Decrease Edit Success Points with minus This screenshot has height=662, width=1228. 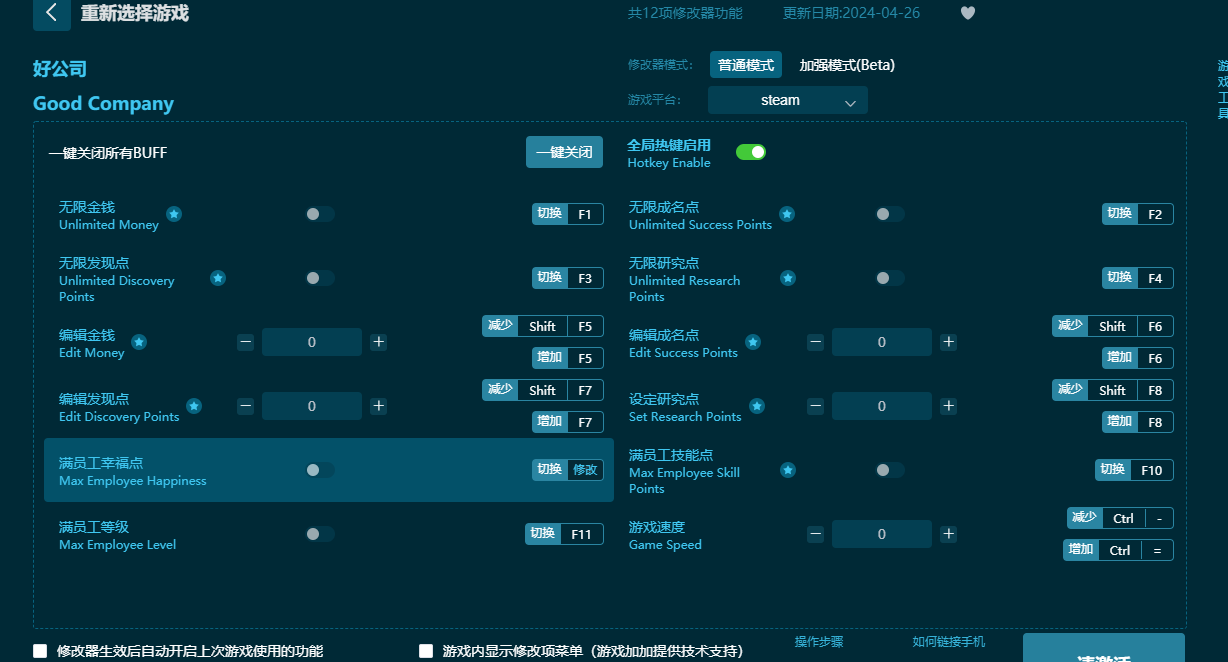tap(815, 342)
